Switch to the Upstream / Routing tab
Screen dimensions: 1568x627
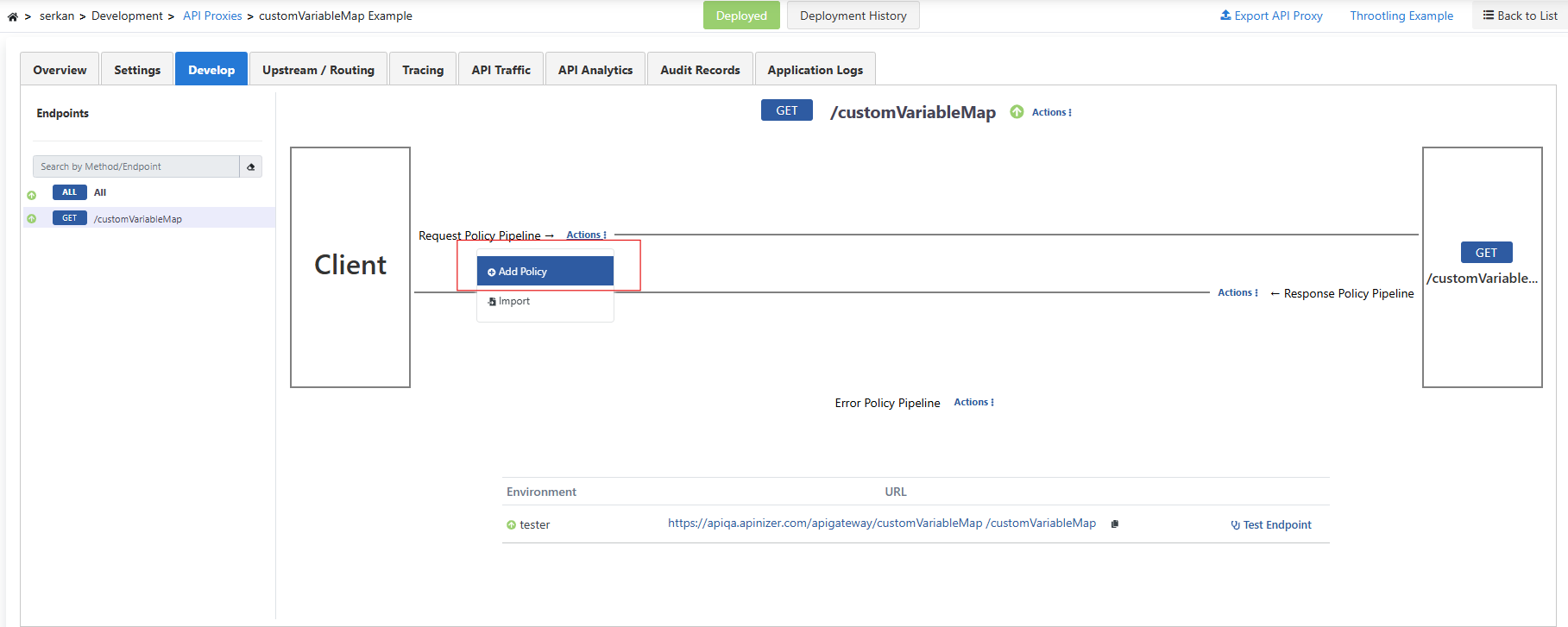[318, 70]
